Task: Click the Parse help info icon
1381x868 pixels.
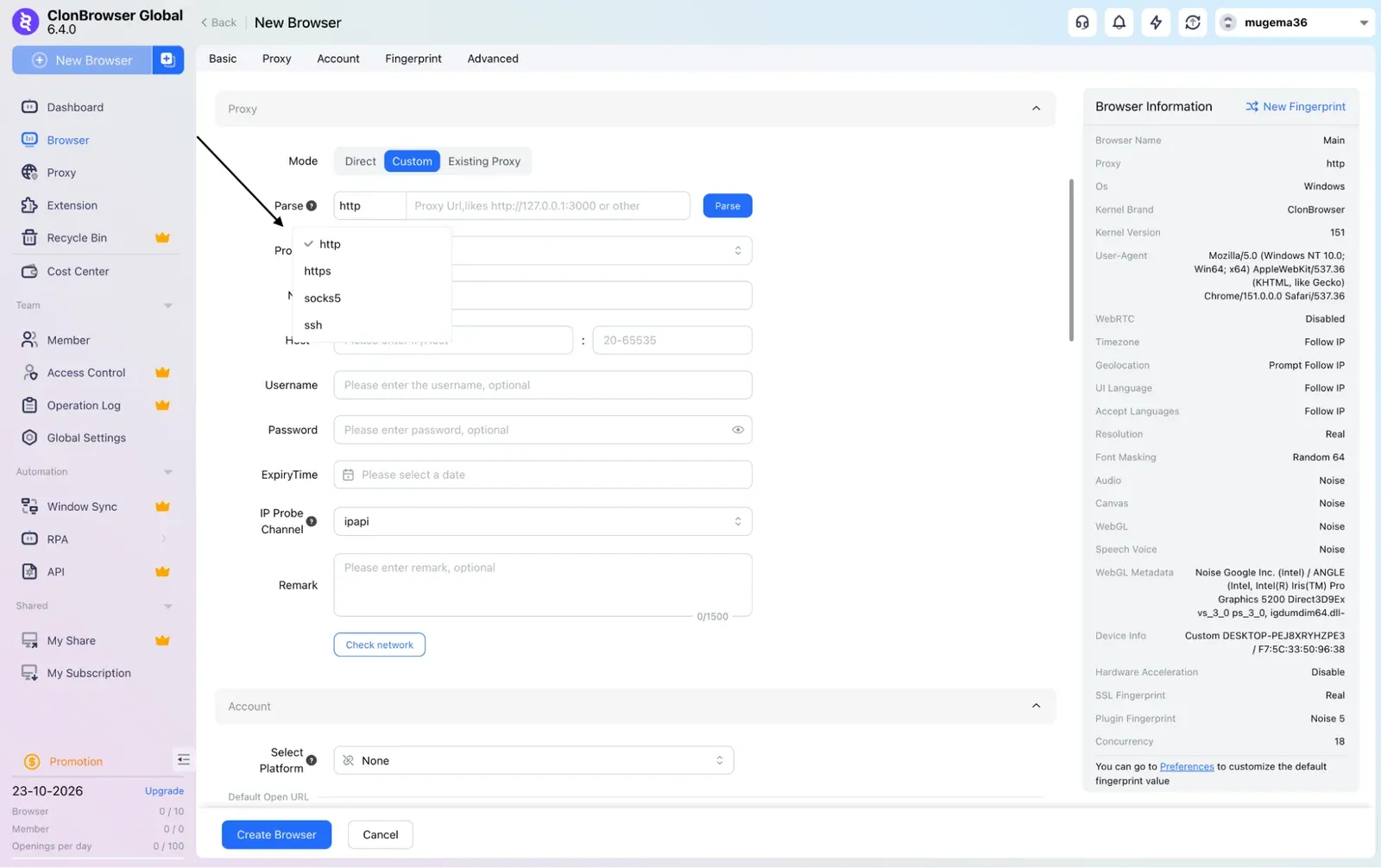Action: (312, 205)
